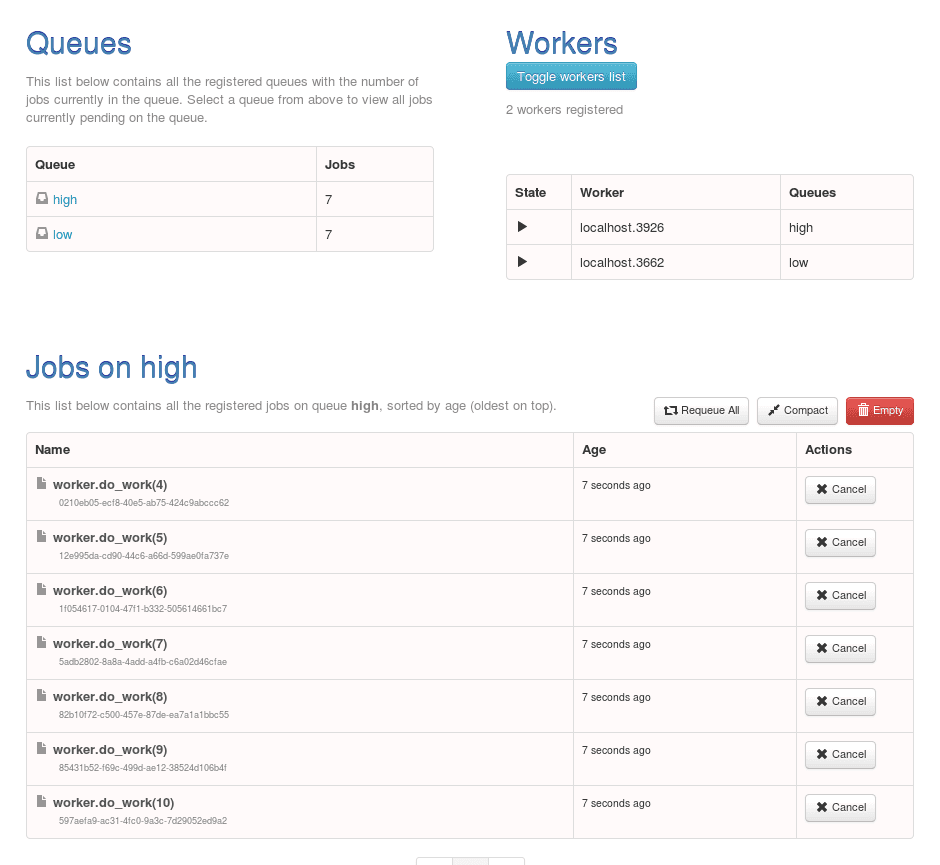Click queues cell 'low' for localhost.3662
Viewport: 940px width, 865px height.
[x=799, y=263]
